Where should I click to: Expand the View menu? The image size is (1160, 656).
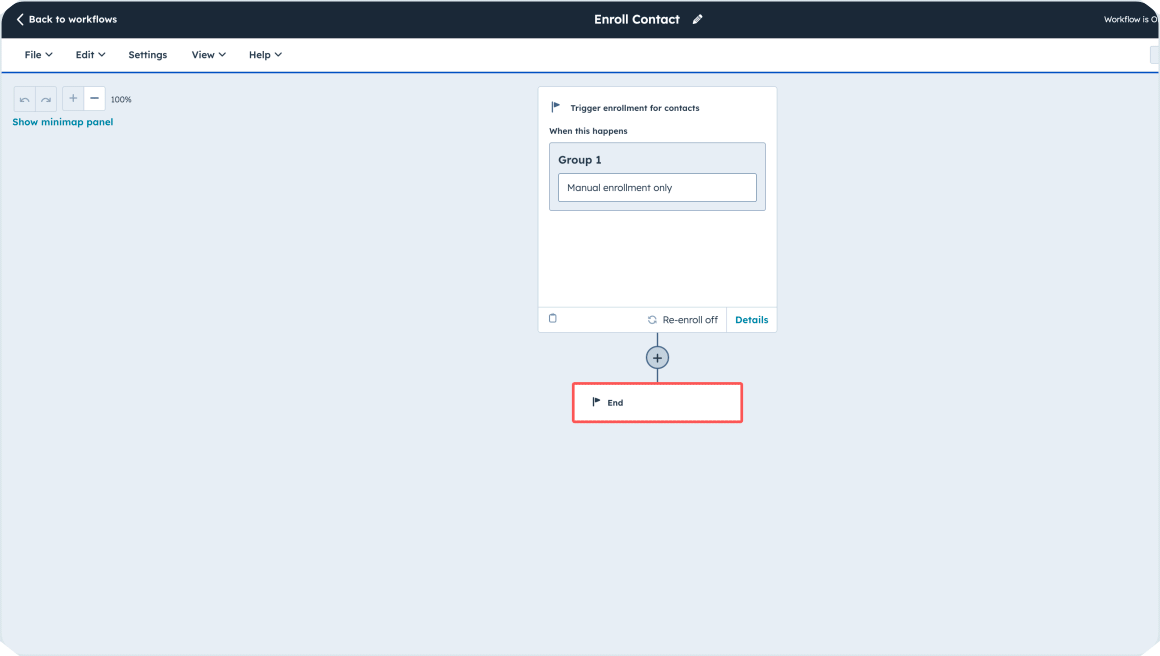pyautogui.click(x=209, y=55)
